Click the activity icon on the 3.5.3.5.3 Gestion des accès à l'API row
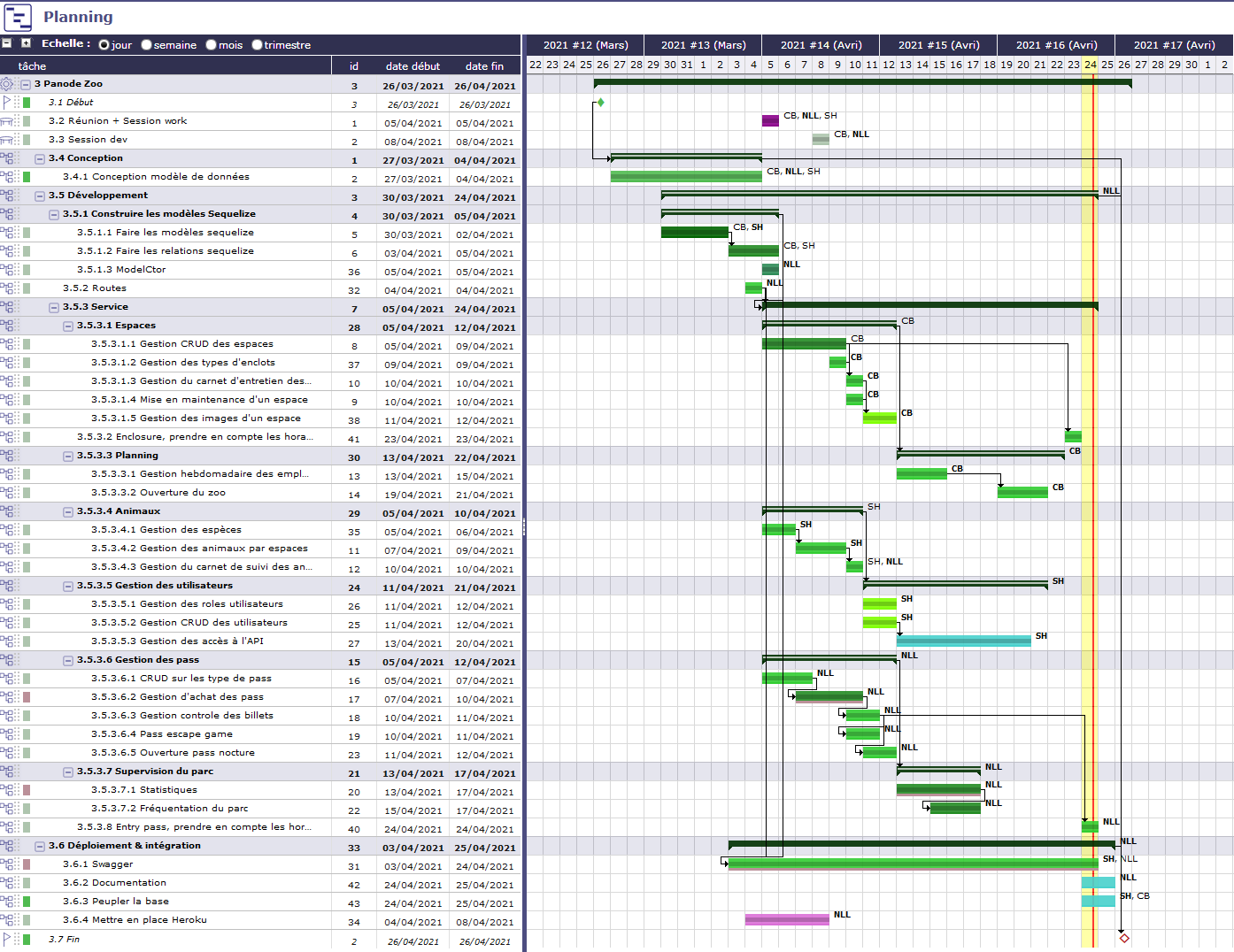 (x=8, y=641)
